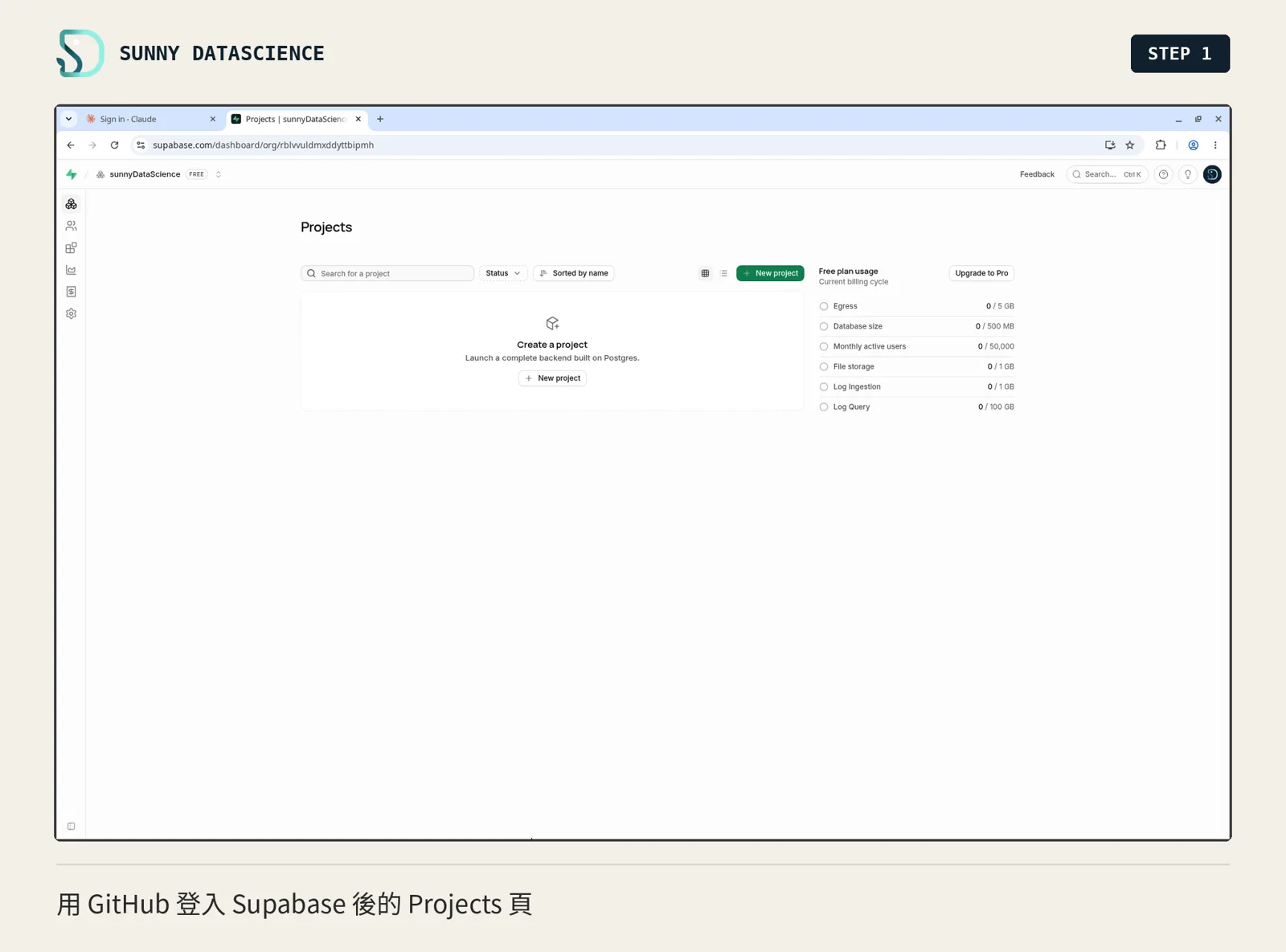
Task: Close the Sign in - Claude tab
Action: pyautogui.click(x=213, y=119)
